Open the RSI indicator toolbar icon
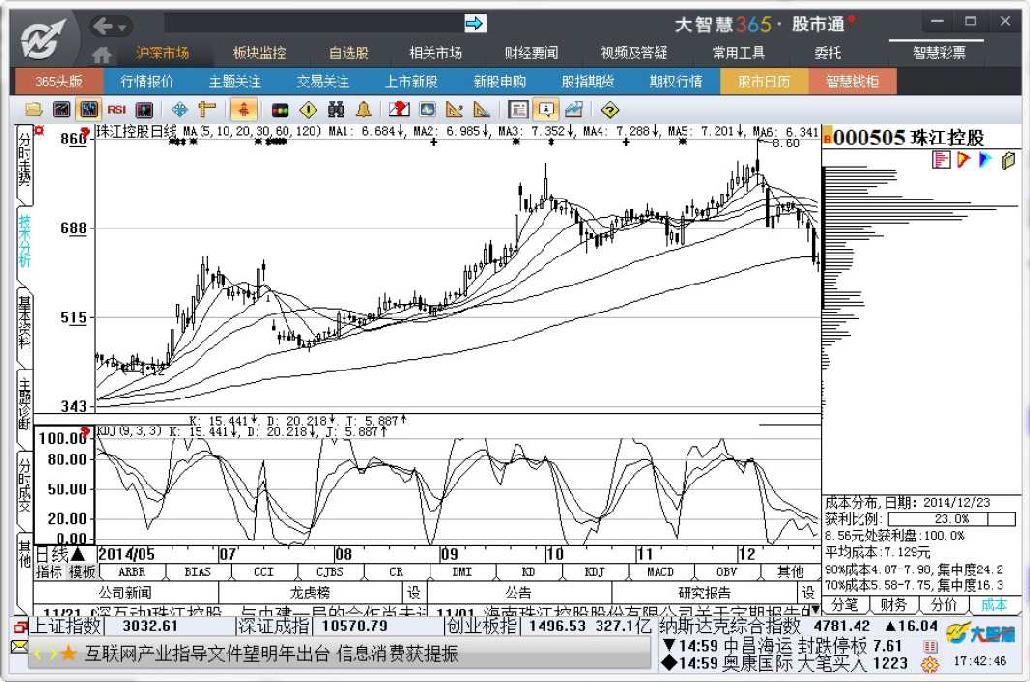The height and width of the screenshot is (682, 1030). [116, 110]
